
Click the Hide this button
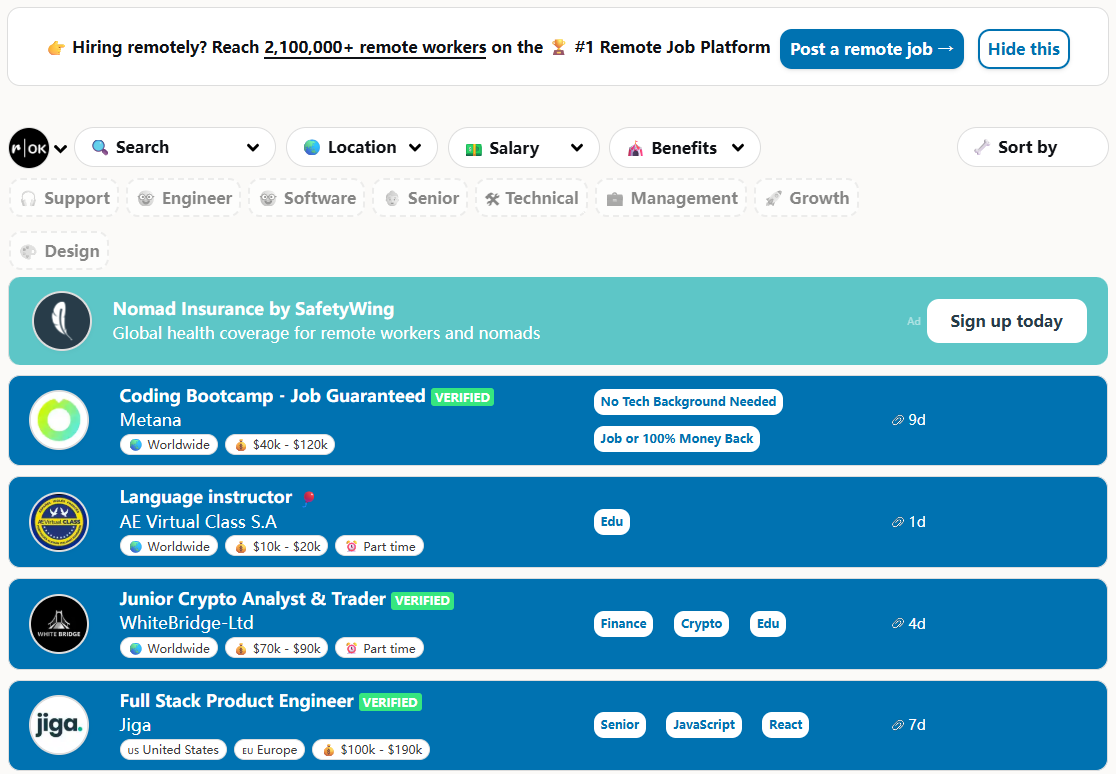(1023, 49)
